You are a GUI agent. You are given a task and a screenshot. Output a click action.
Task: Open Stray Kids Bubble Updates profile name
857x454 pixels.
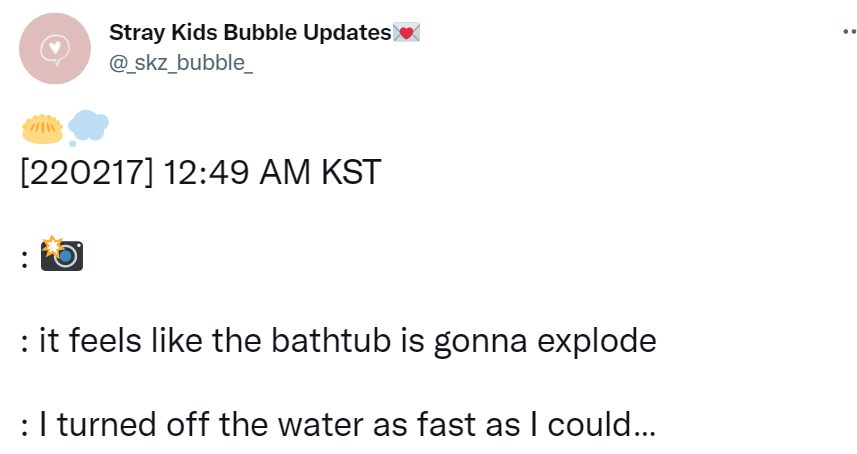[x=250, y=33]
